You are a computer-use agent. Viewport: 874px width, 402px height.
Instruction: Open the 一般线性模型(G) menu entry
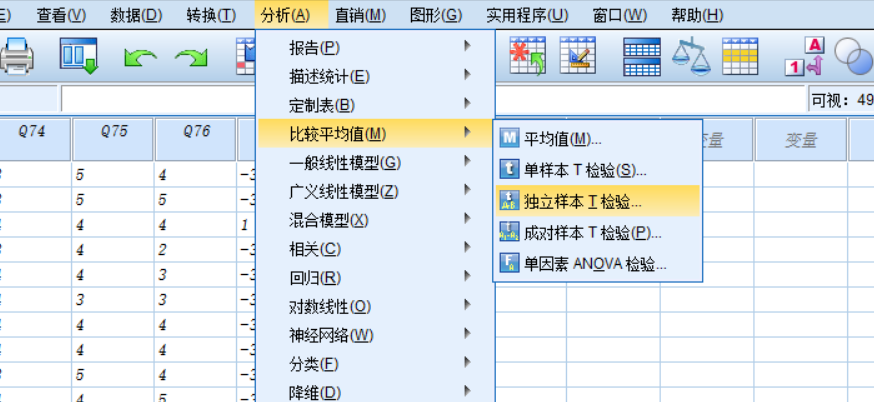coord(375,163)
